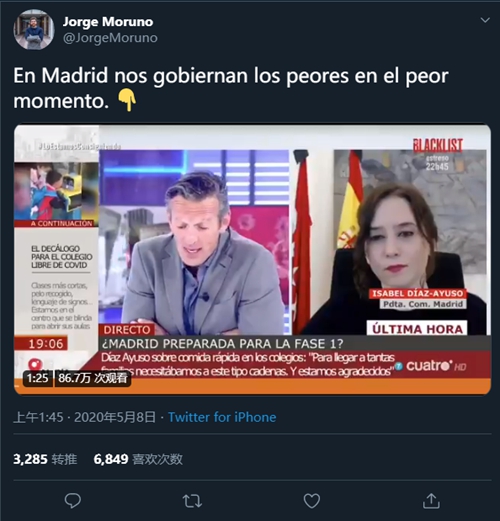The height and width of the screenshot is (521, 500).
Task: Open the tweet timestamp 2020年5月8日
Action: click(x=115, y=417)
